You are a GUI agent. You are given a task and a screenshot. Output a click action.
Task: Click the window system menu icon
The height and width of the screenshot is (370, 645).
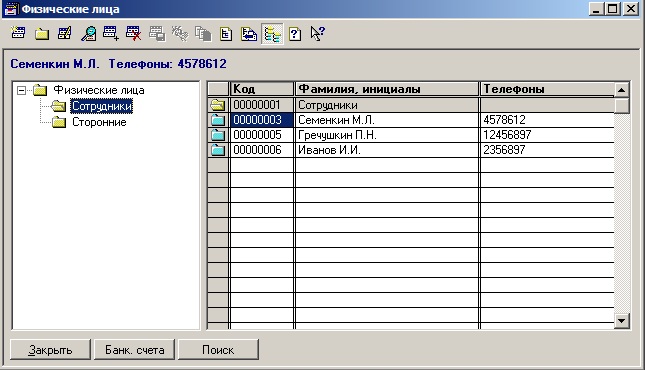click(x=11, y=9)
